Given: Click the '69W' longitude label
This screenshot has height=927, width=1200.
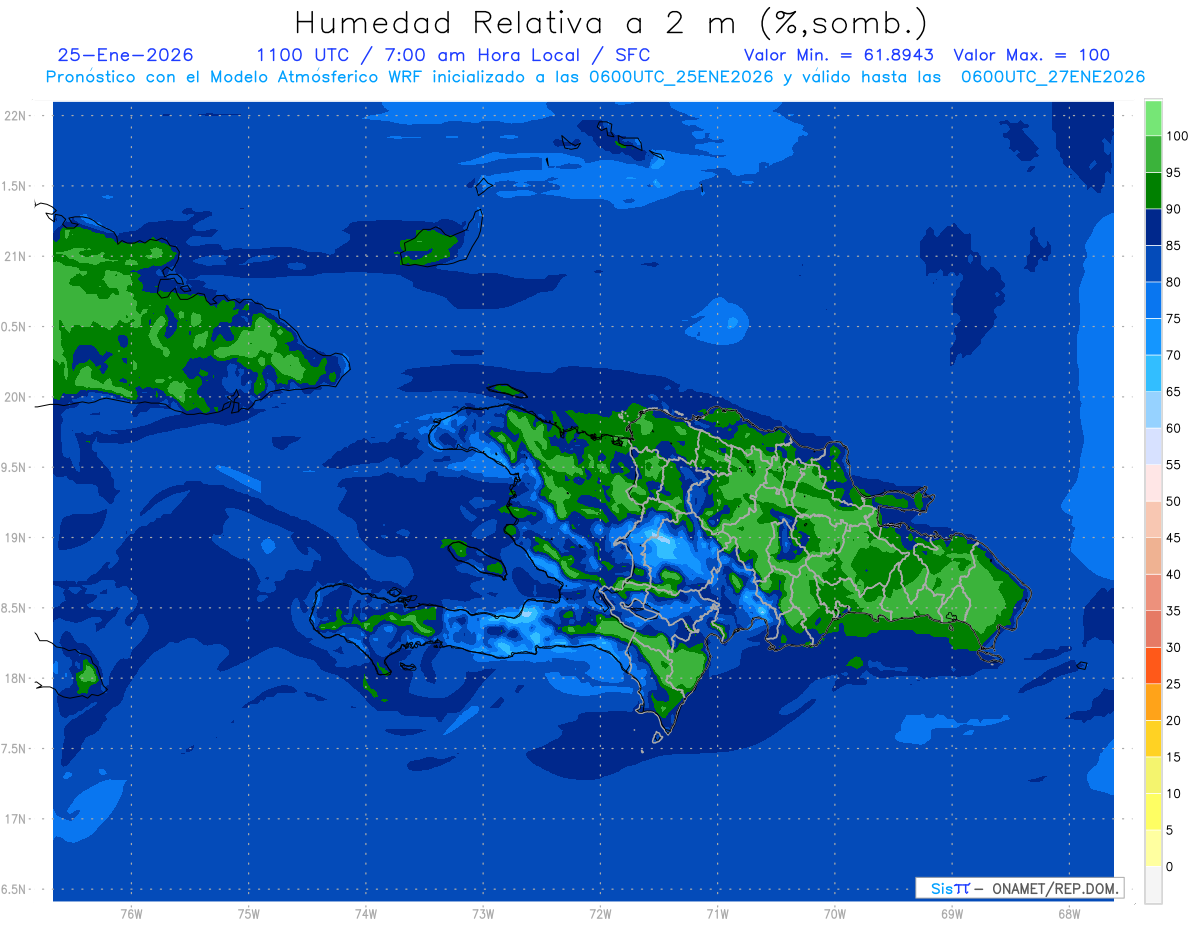Looking at the screenshot, I should [952, 914].
